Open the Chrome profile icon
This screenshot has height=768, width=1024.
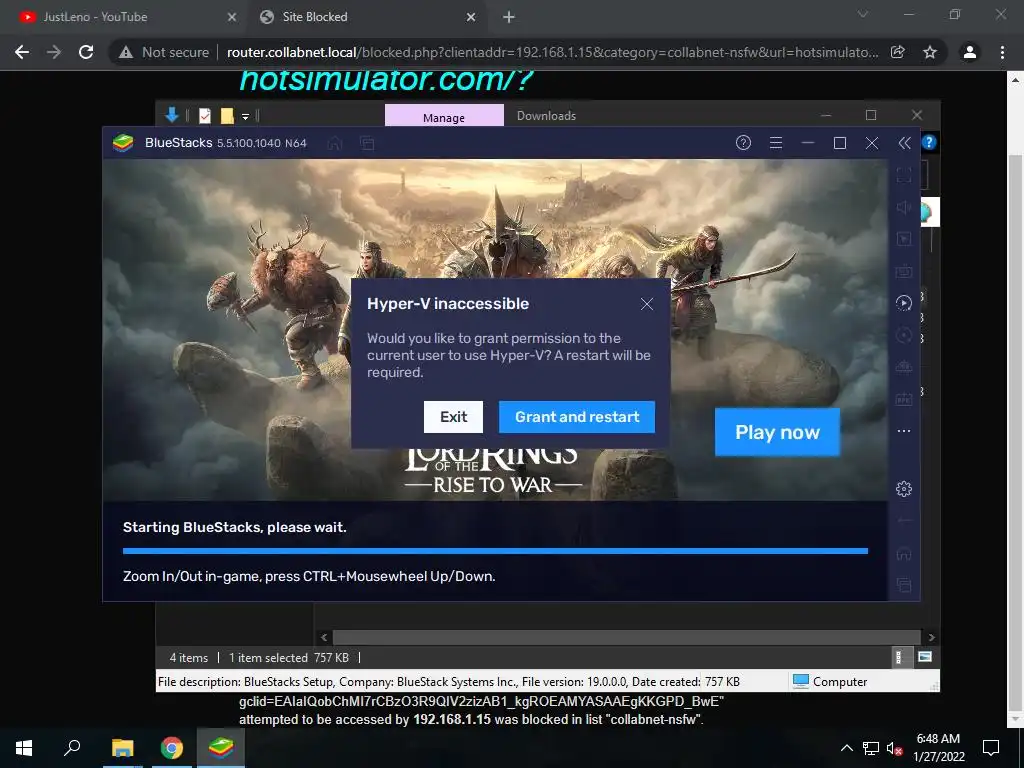(x=970, y=52)
